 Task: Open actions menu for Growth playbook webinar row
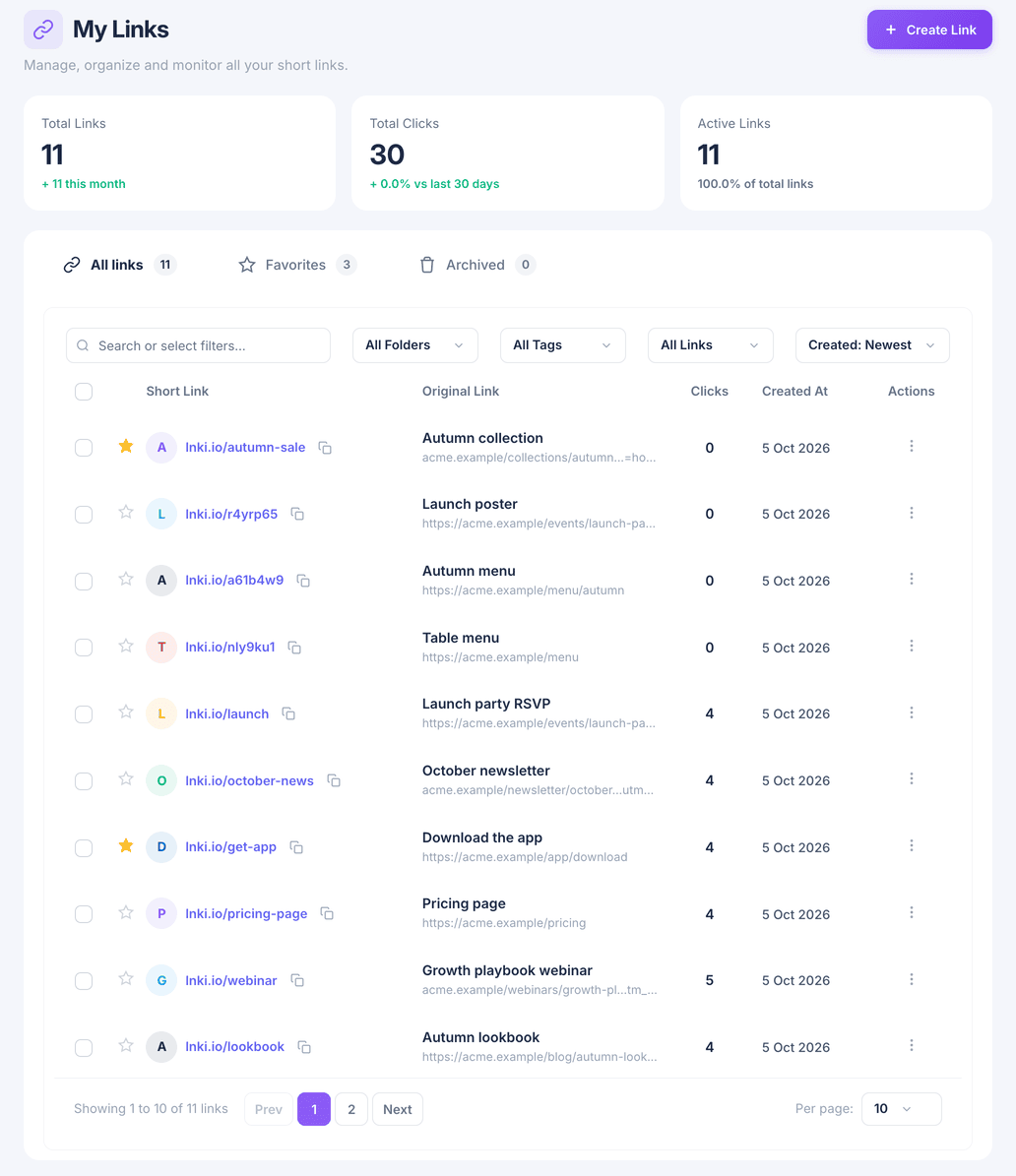coord(911,979)
